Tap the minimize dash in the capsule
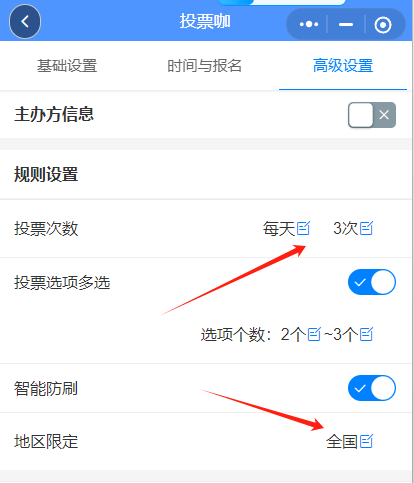The image size is (414, 483). [346, 24]
